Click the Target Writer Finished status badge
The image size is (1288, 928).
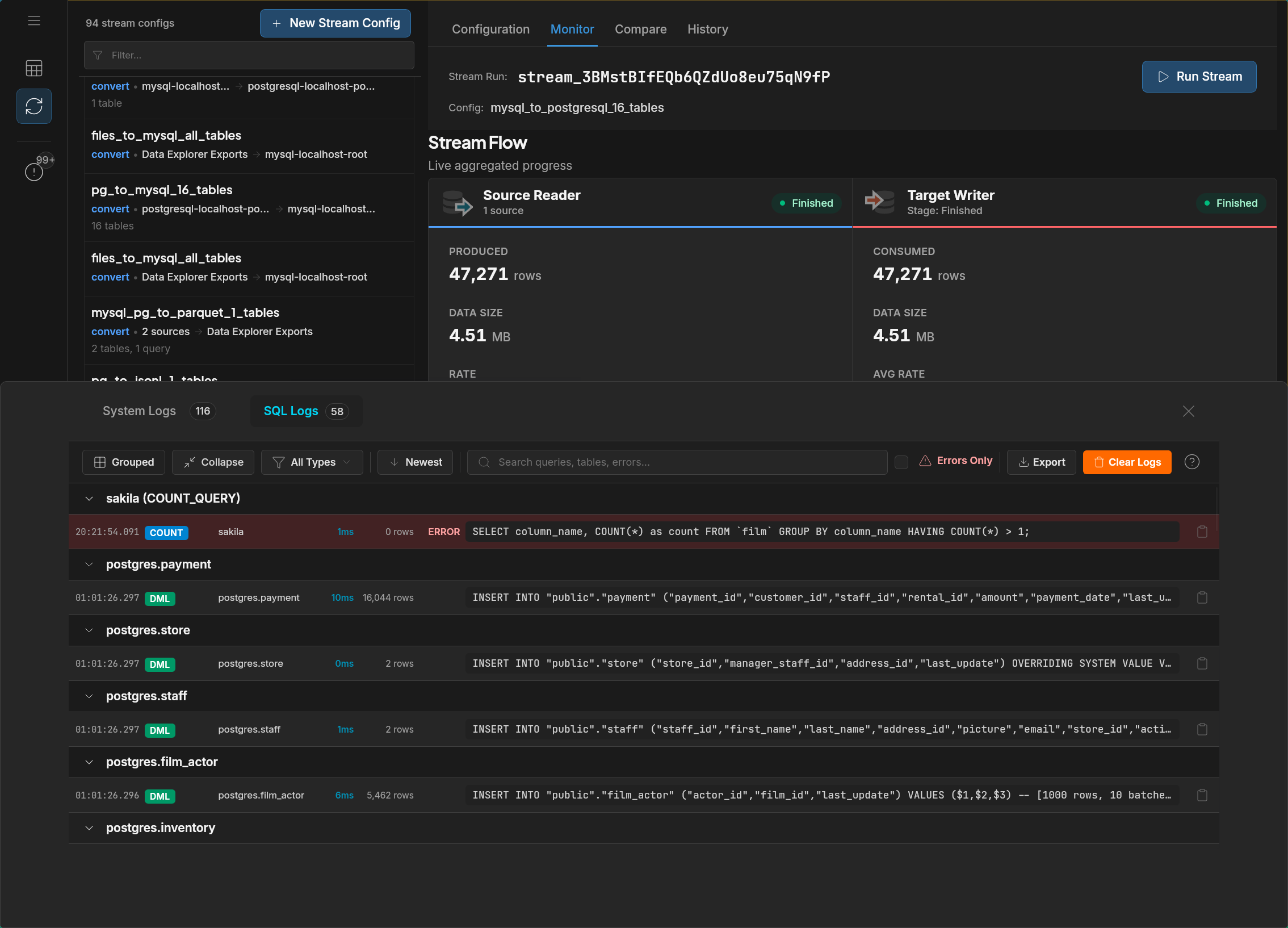pos(1230,203)
